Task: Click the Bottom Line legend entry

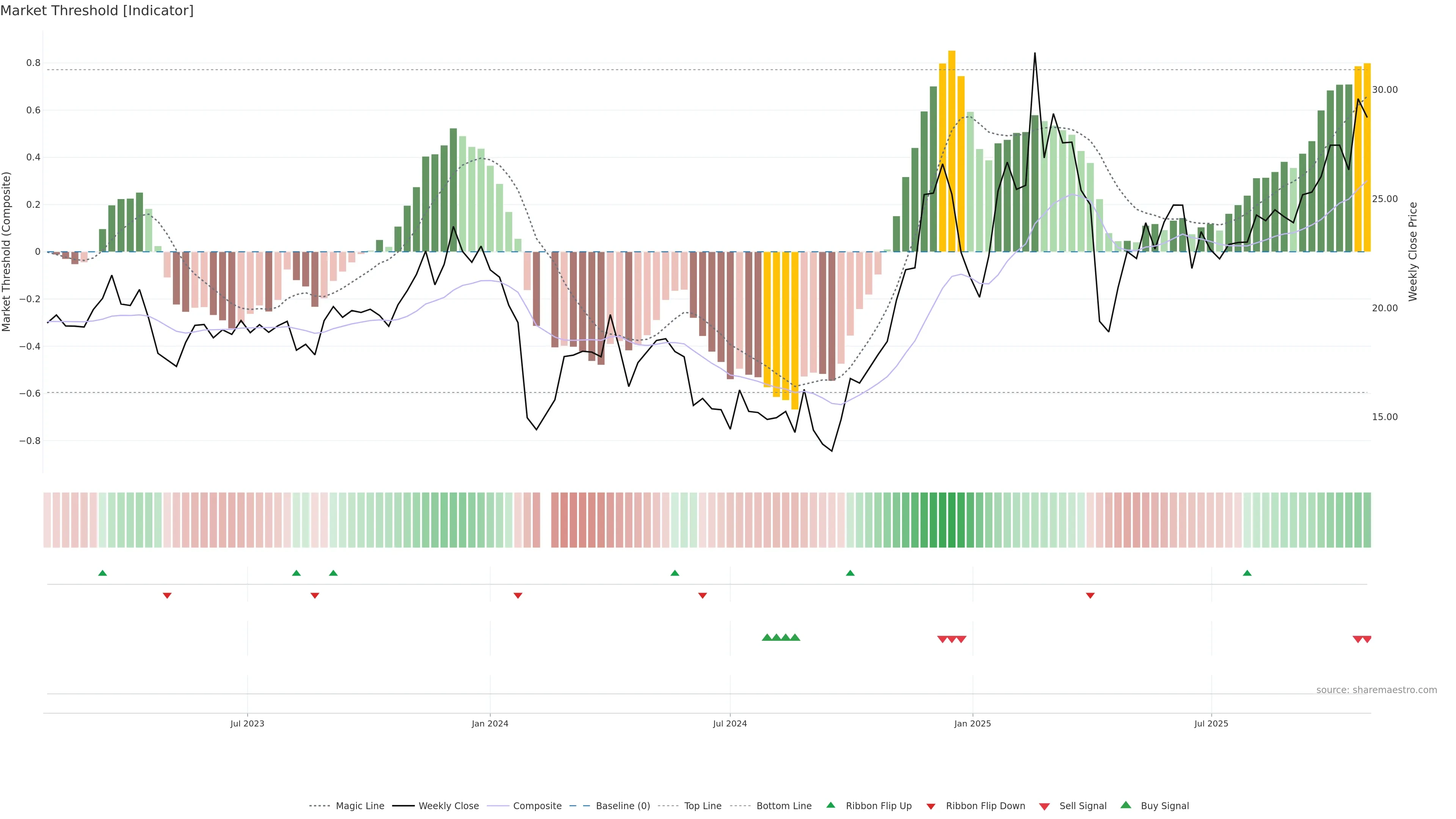Action: [783, 806]
